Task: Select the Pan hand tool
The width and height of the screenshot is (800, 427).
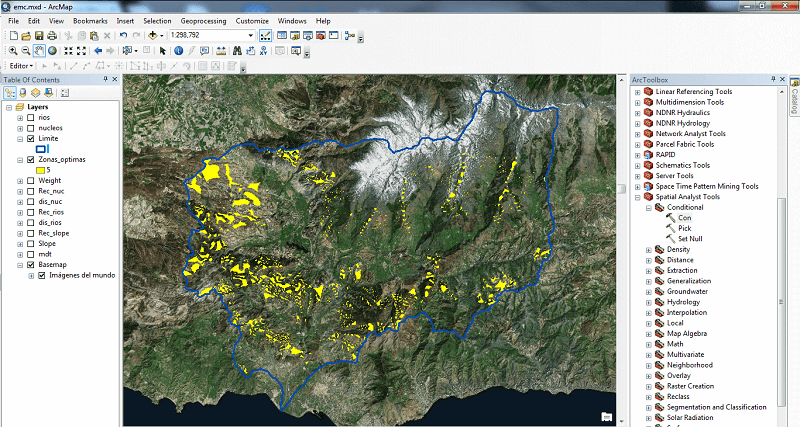Action: (x=39, y=50)
